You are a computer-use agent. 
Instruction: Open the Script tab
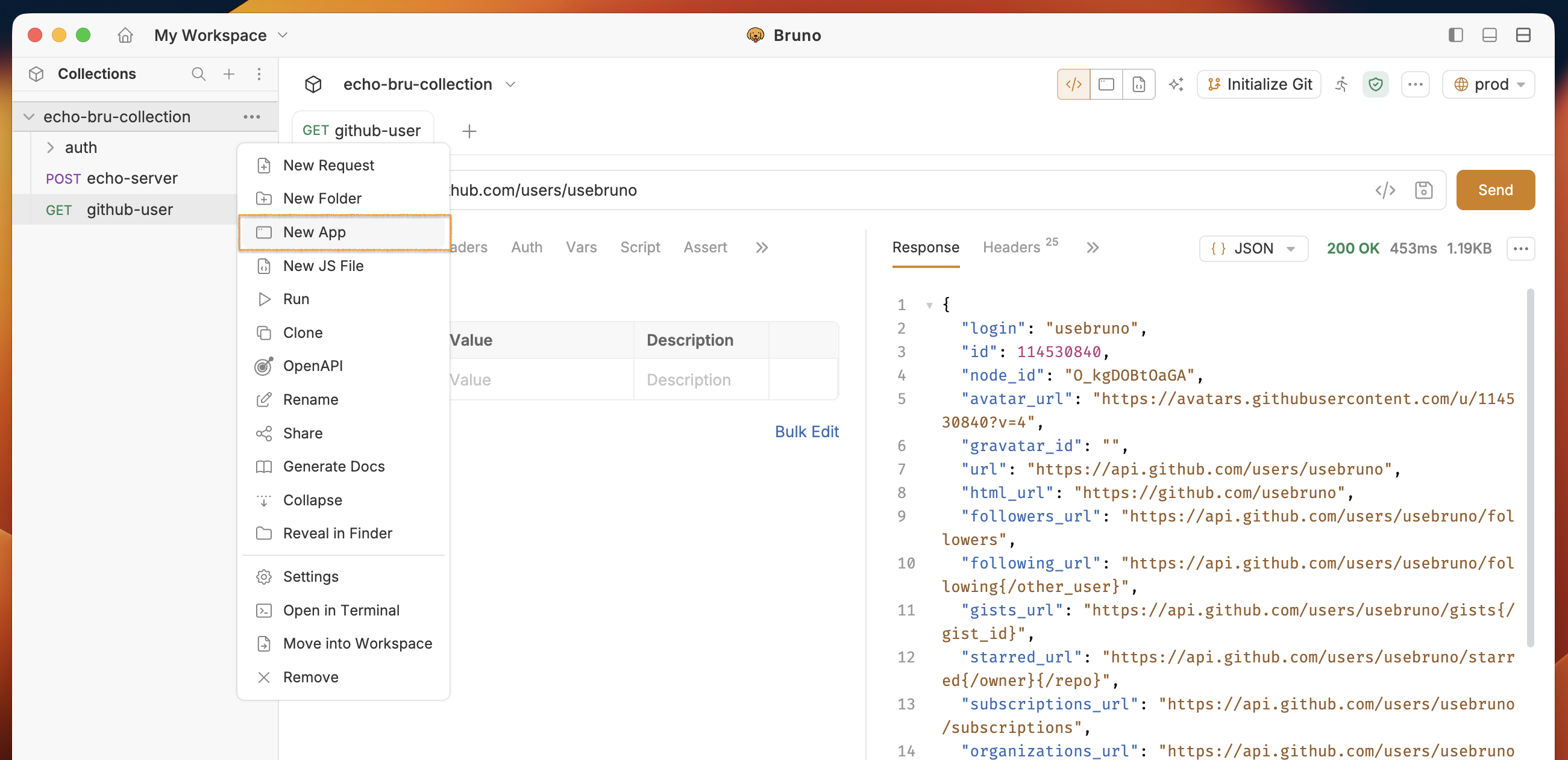tap(640, 248)
